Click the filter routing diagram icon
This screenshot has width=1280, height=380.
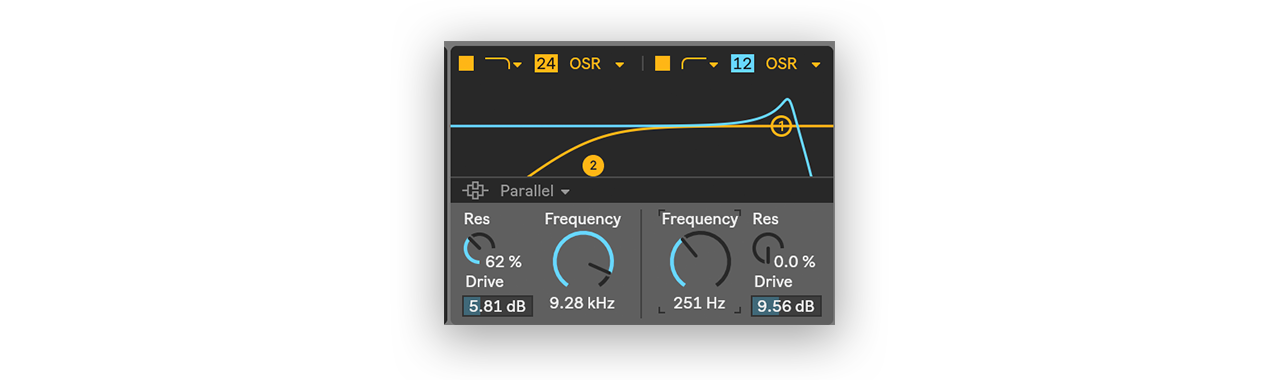475,191
